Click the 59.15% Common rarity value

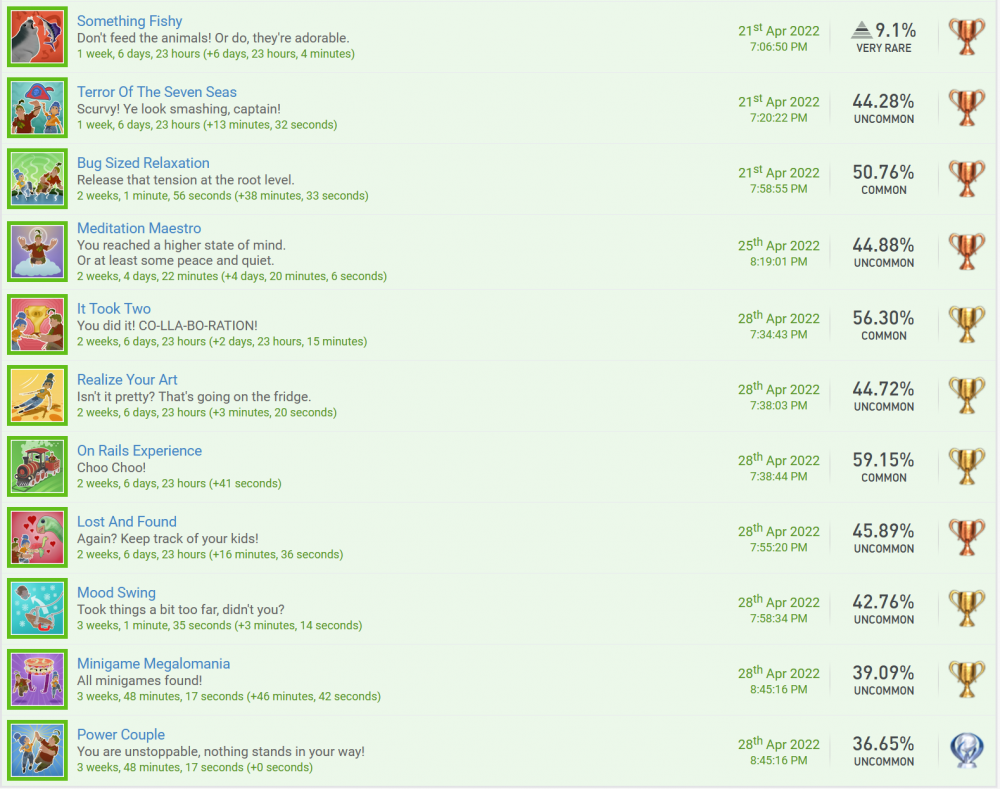point(883,460)
